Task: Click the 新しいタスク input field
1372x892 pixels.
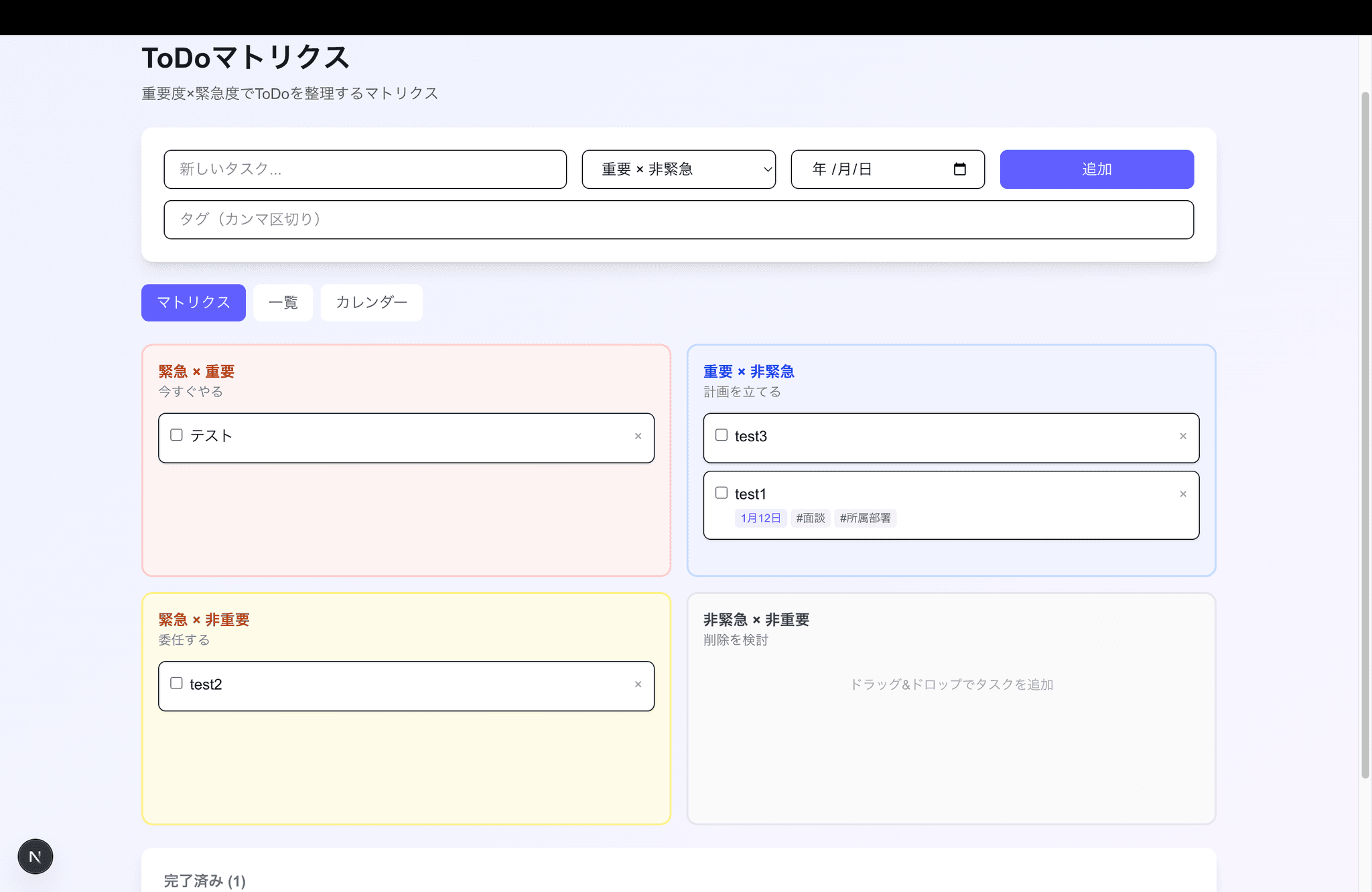Action: tap(365, 169)
